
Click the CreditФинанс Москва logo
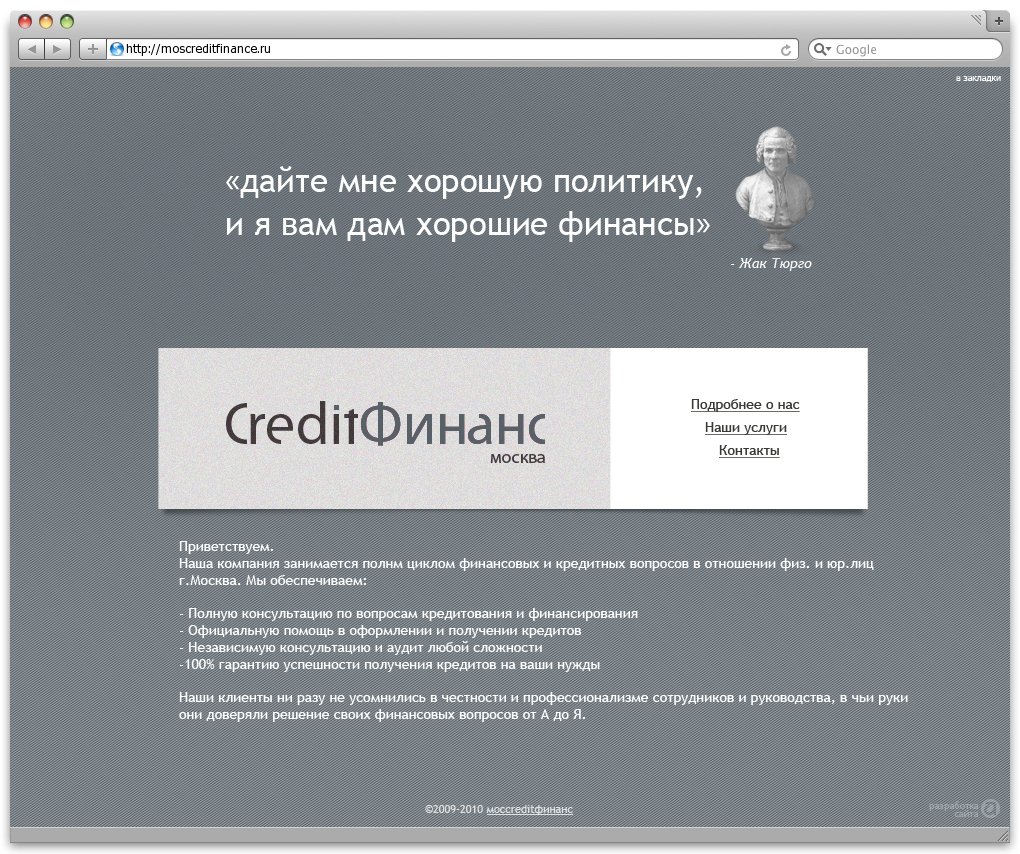point(385,430)
